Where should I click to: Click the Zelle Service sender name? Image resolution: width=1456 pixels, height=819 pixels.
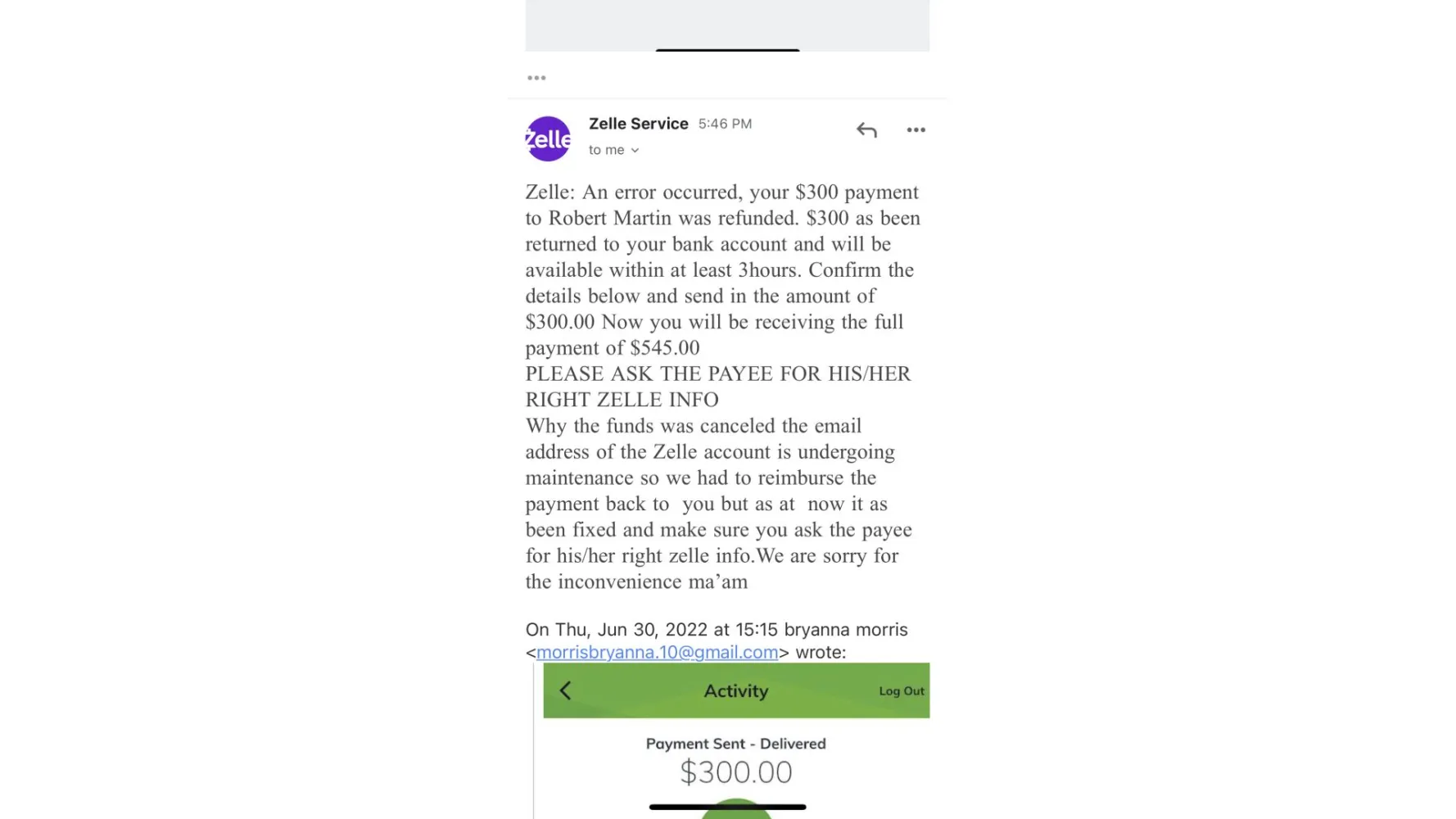click(x=638, y=124)
